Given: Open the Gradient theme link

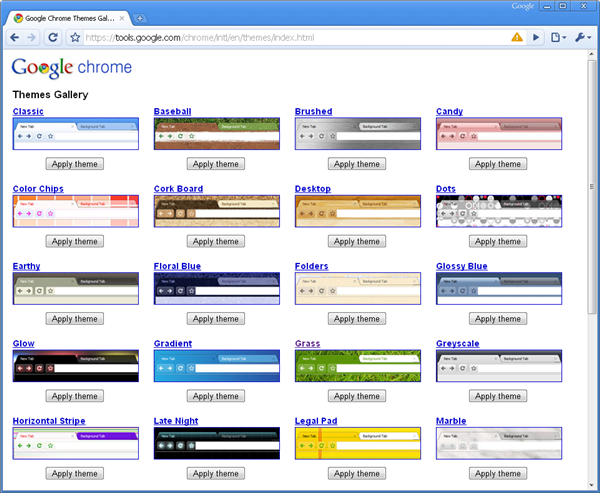Looking at the screenshot, I should (173, 343).
